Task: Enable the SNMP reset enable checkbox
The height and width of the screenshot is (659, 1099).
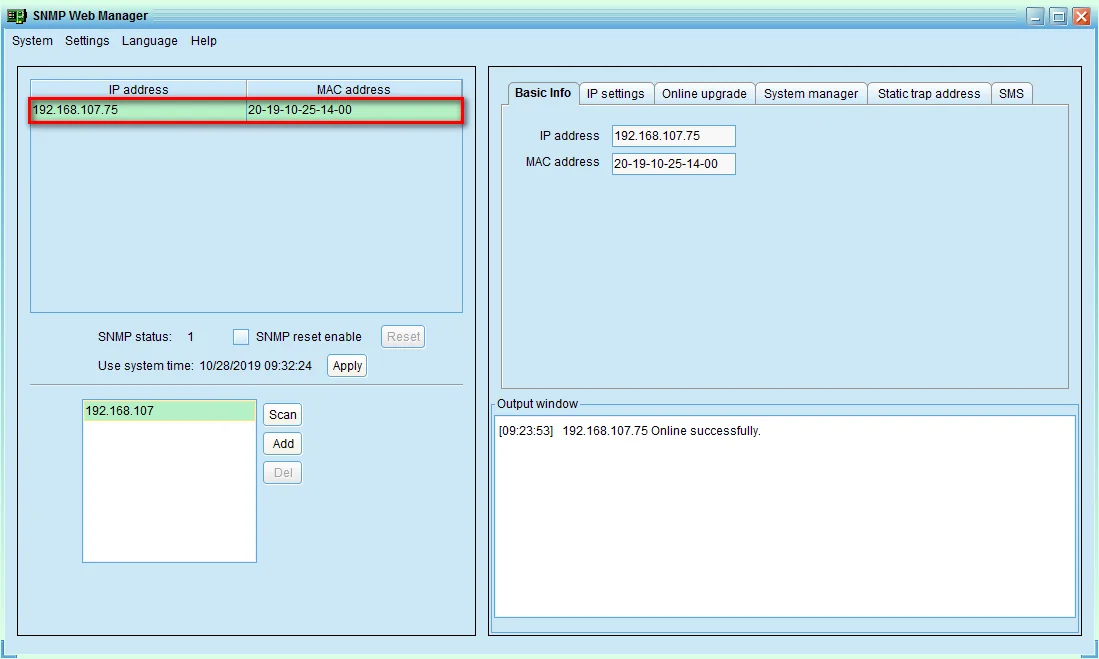Action: 240,337
